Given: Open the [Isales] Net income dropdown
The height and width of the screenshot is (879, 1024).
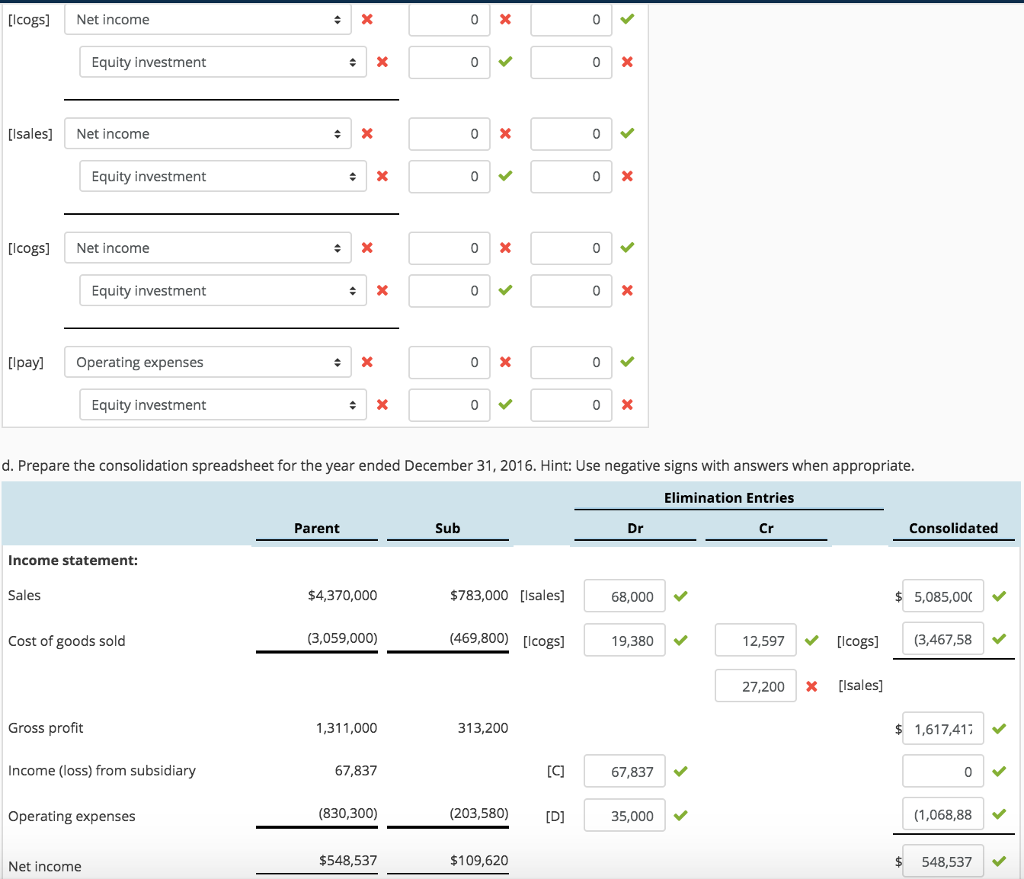Looking at the screenshot, I should coord(207,133).
